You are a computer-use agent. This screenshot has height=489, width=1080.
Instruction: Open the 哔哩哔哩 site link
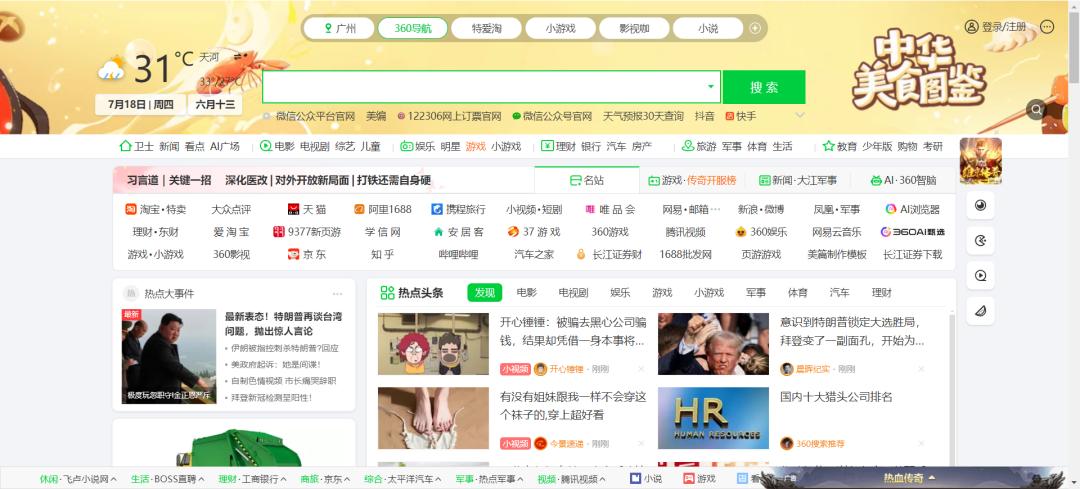(458, 254)
